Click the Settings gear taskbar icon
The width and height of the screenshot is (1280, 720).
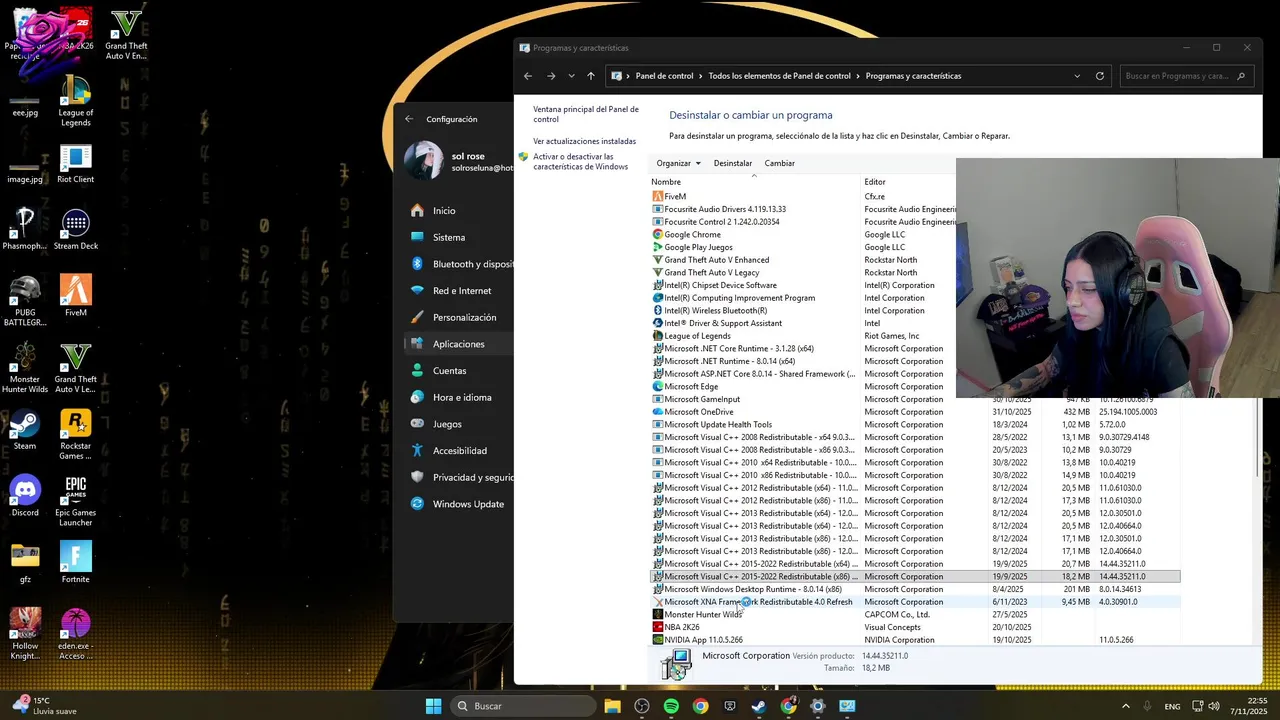point(818,706)
